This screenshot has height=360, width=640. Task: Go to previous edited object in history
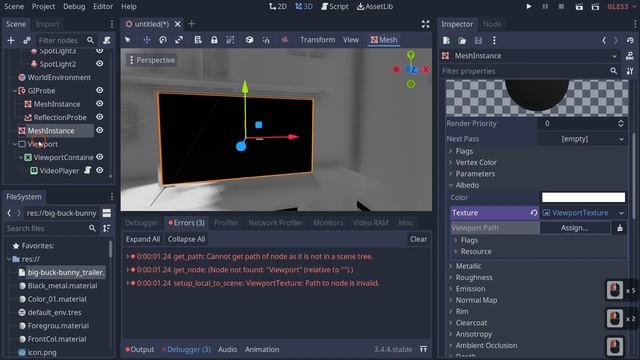[x=604, y=40]
